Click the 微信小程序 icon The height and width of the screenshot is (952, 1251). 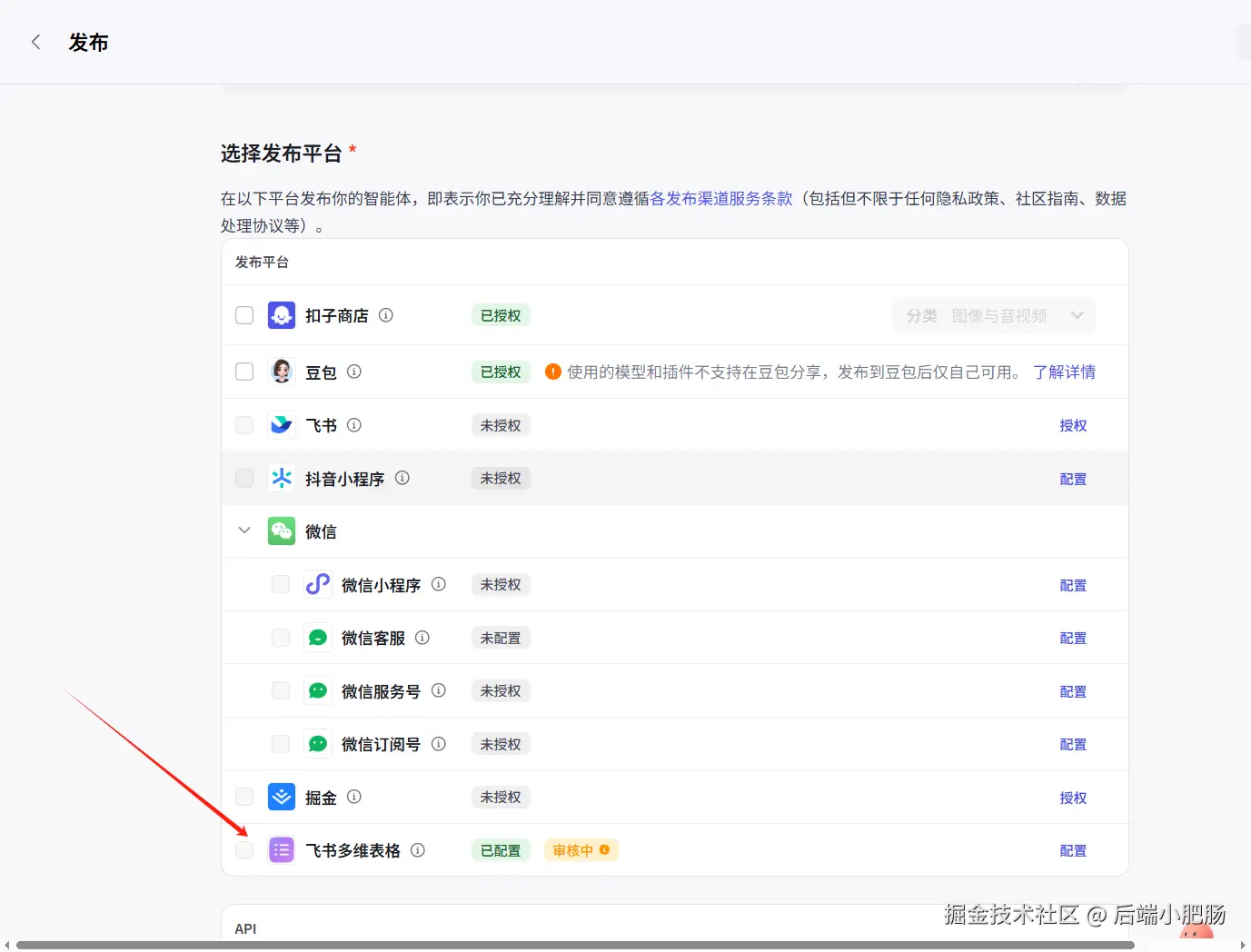(318, 584)
